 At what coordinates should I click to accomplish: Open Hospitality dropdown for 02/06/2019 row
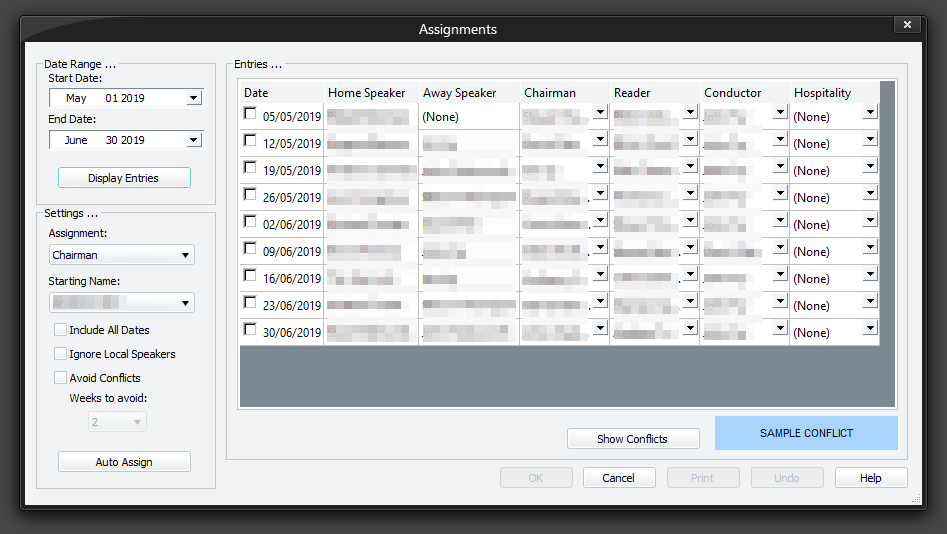pyautogui.click(x=870, y=220)
